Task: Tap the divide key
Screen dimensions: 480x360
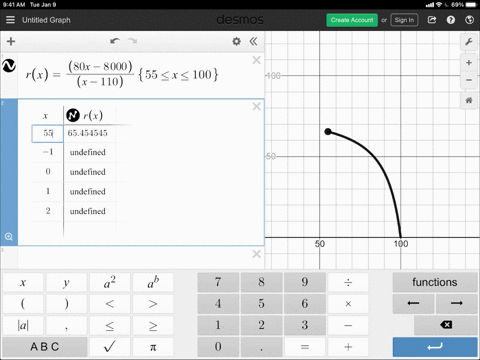Action: [348, 282]
